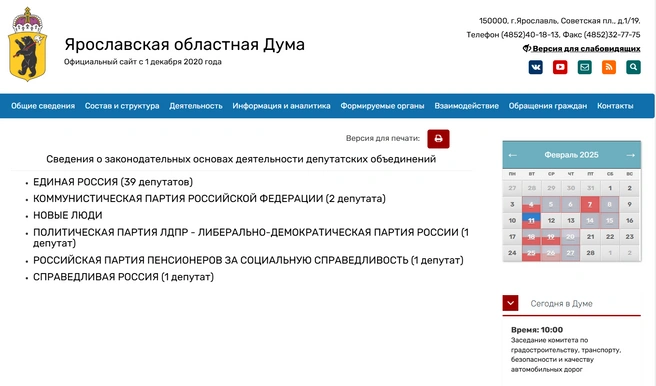Image resolution: width=656 pixels, height=386 pixels.
Task: Open the VK social network icon
Action: point(536,67)
